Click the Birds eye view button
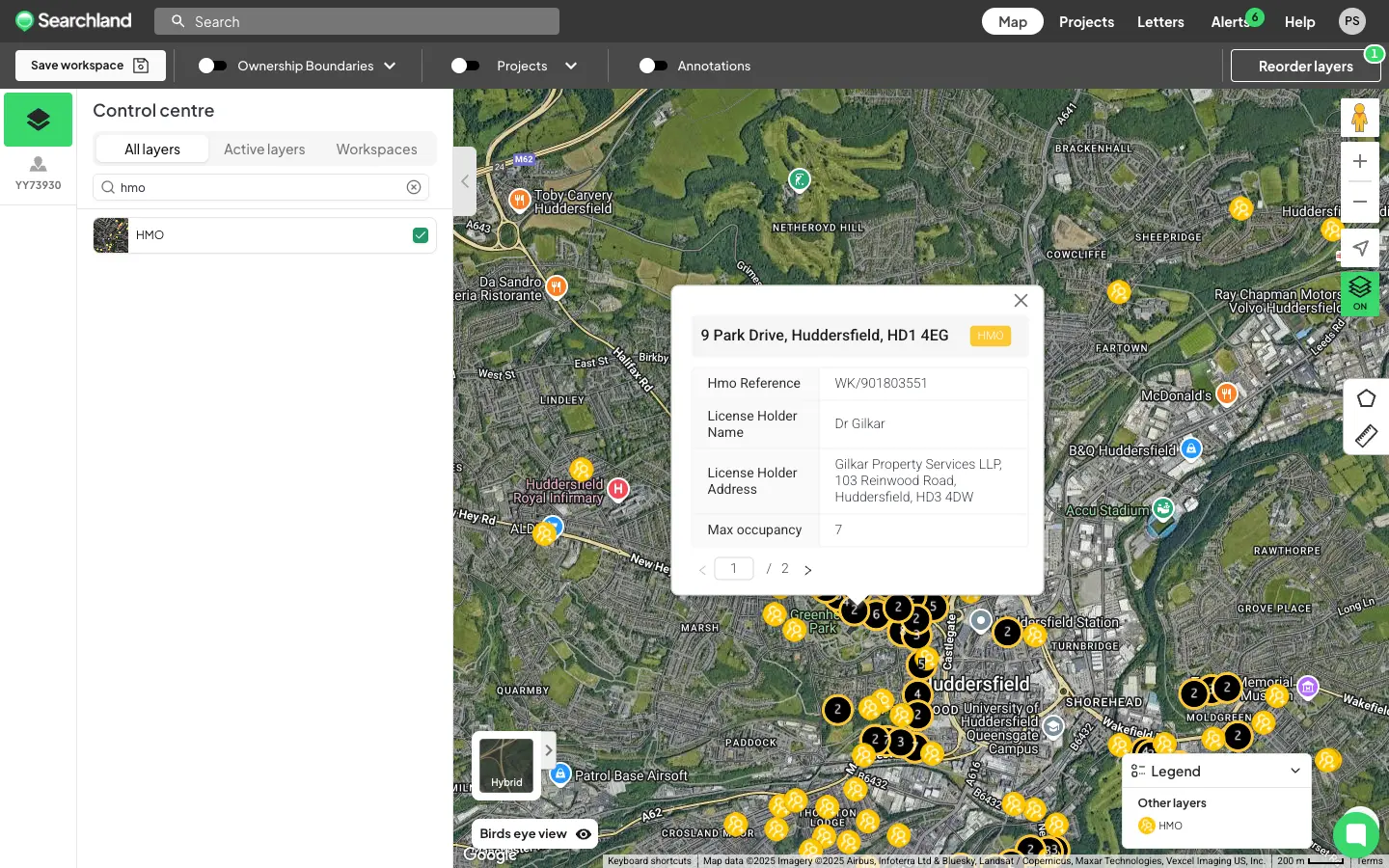This screenshot has height=868, width=1389. [x=534, y=834]
